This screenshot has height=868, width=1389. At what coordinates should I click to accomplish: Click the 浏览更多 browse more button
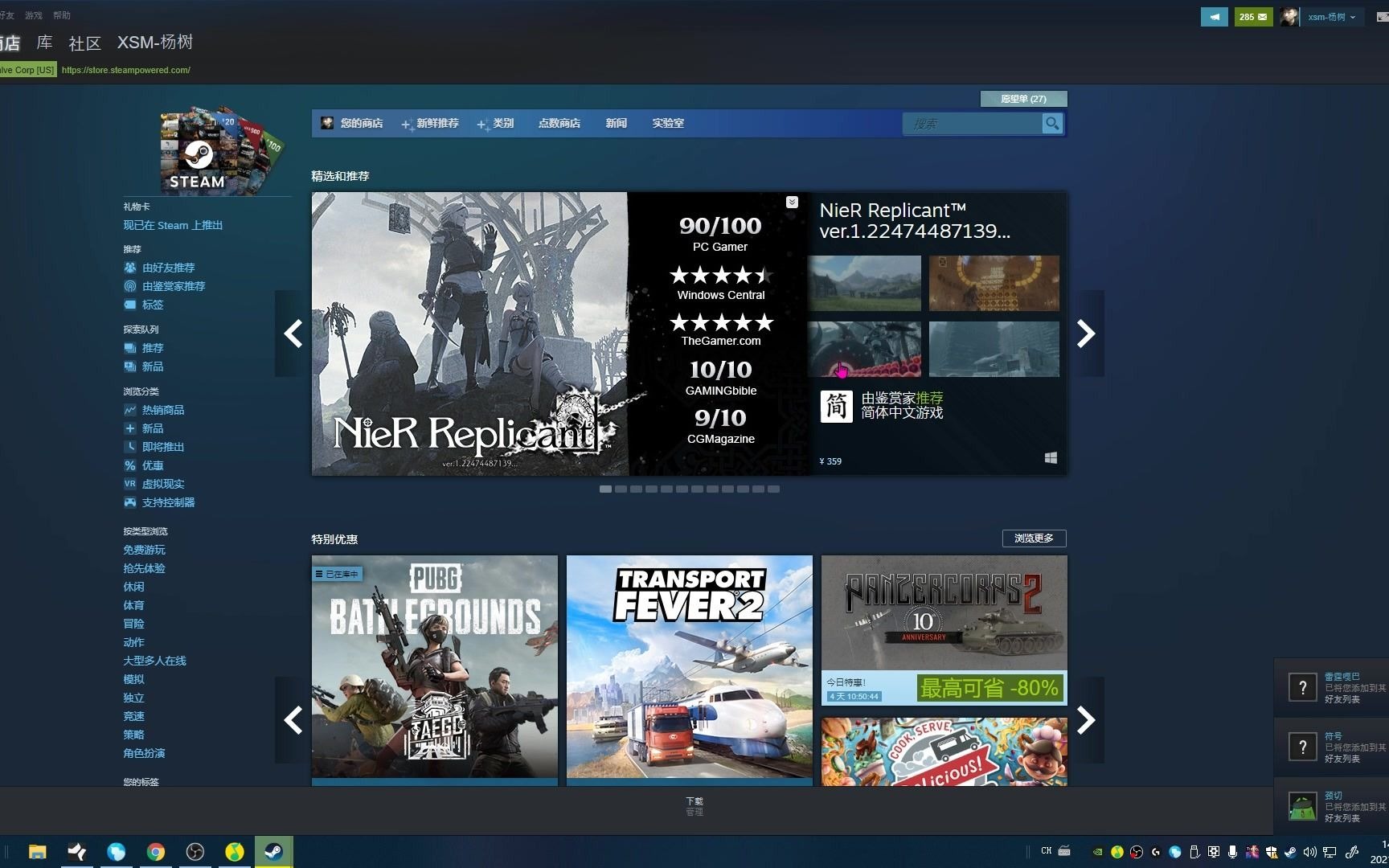click(1034, 538)
